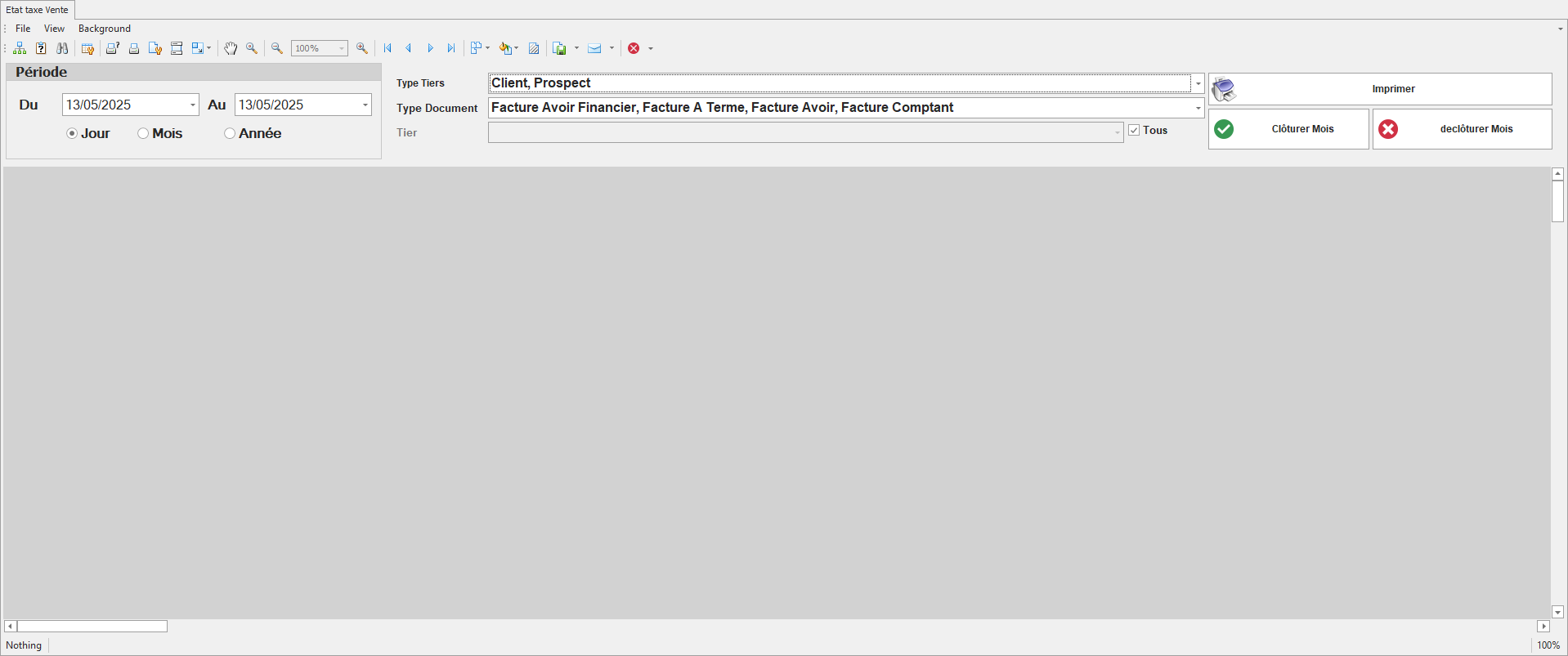
Task: Click the Clôturer Mois button
Action: pyautogui.click(x=1288, y=129)
